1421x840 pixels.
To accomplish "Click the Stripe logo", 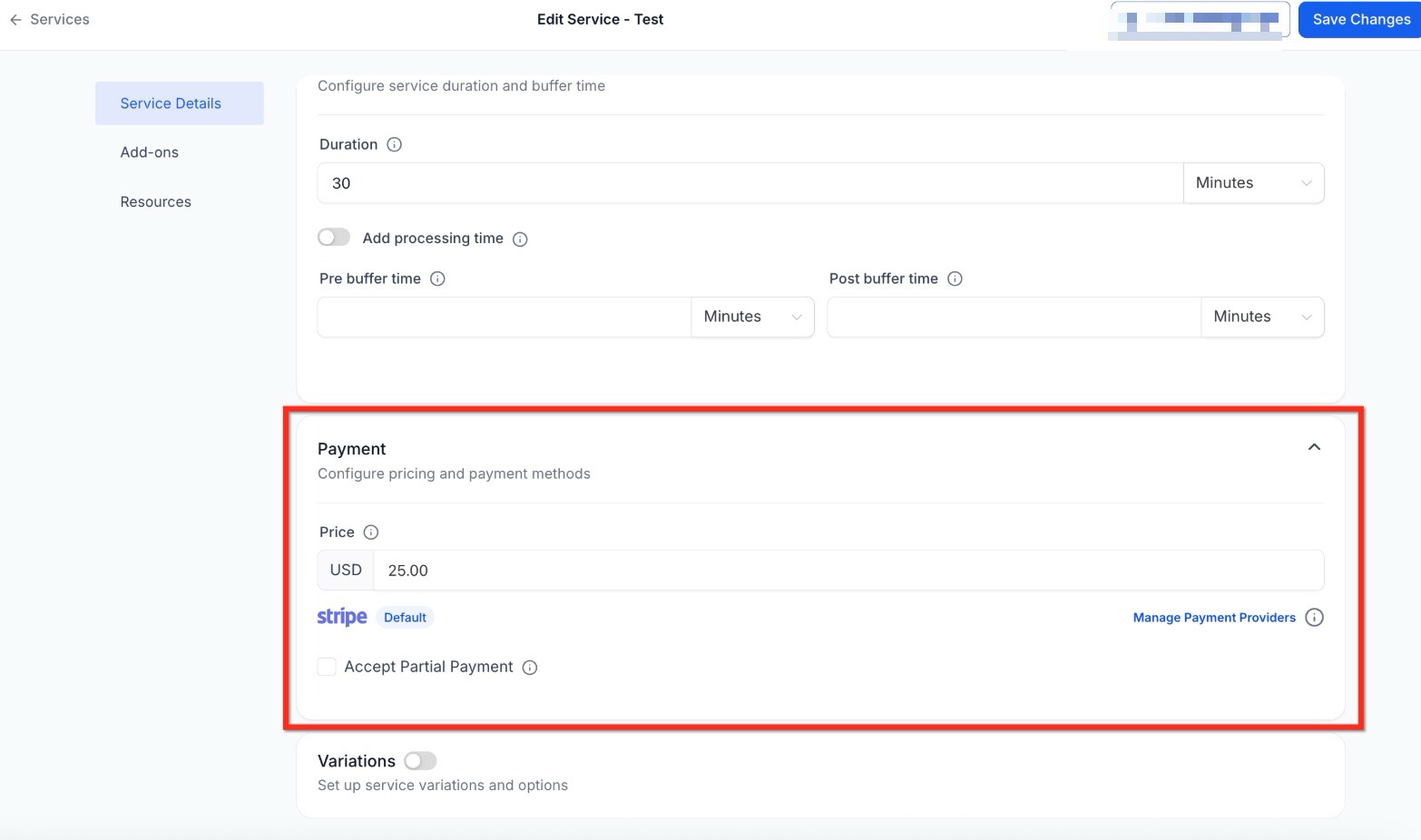I will click(x=342, y=618).
